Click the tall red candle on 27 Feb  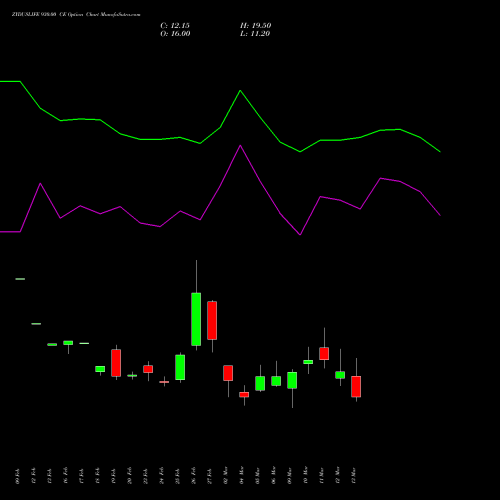[212, 320]
